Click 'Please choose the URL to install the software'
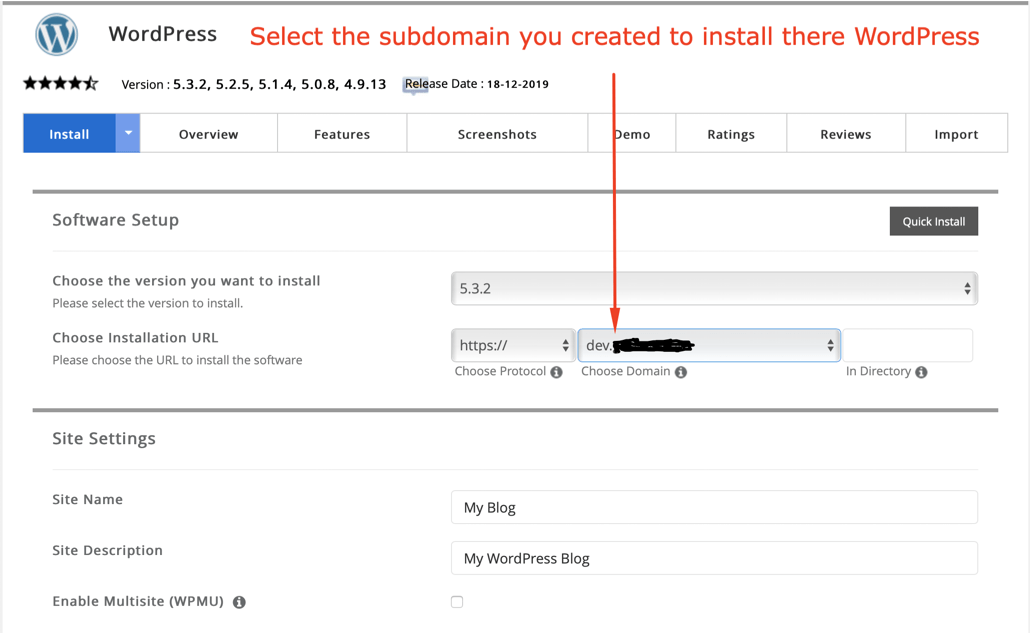This screenshot has height=633, width=1030. click(x=177, y=360)
